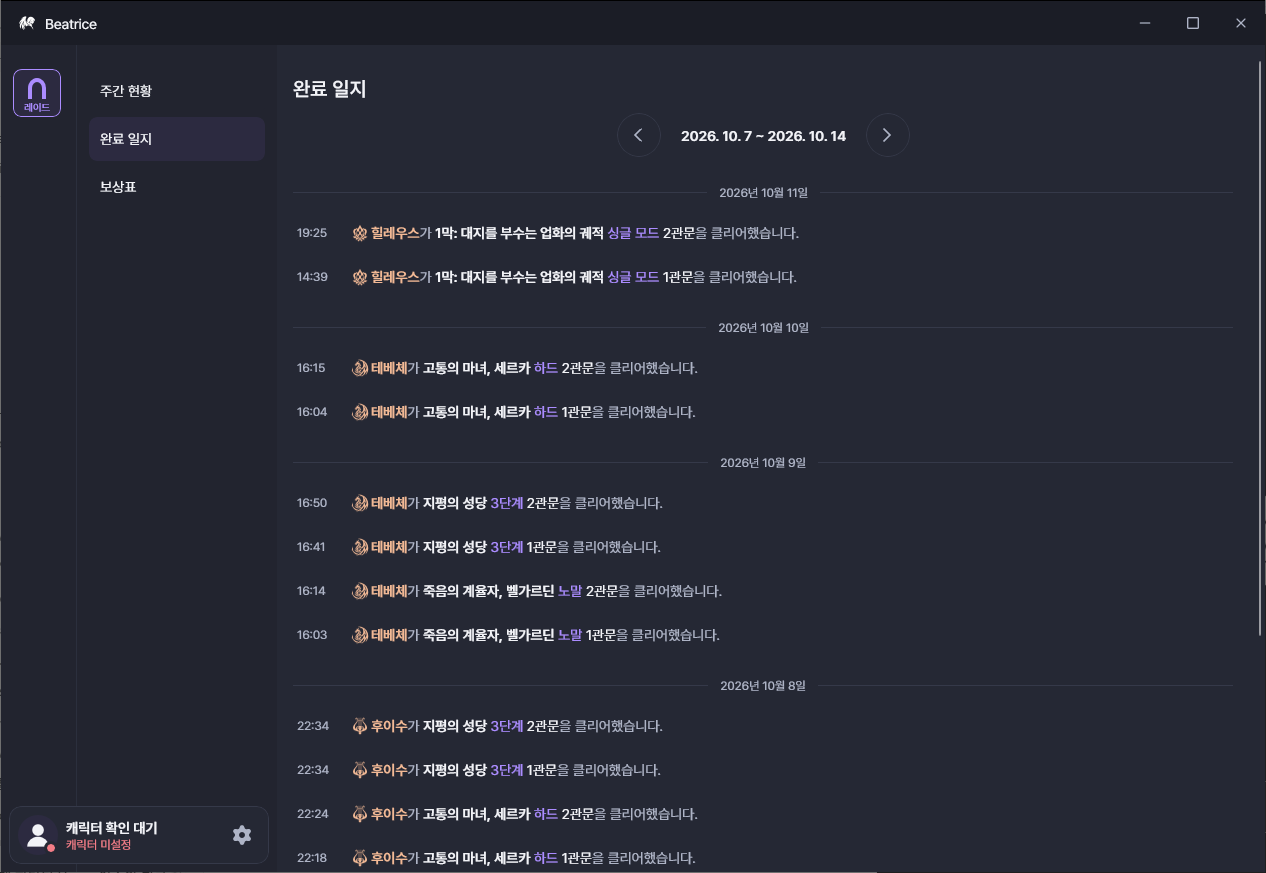Viewport: 1266px width, 873px height.
Task: Click the 22:24 timestamp
Action: 313,814
